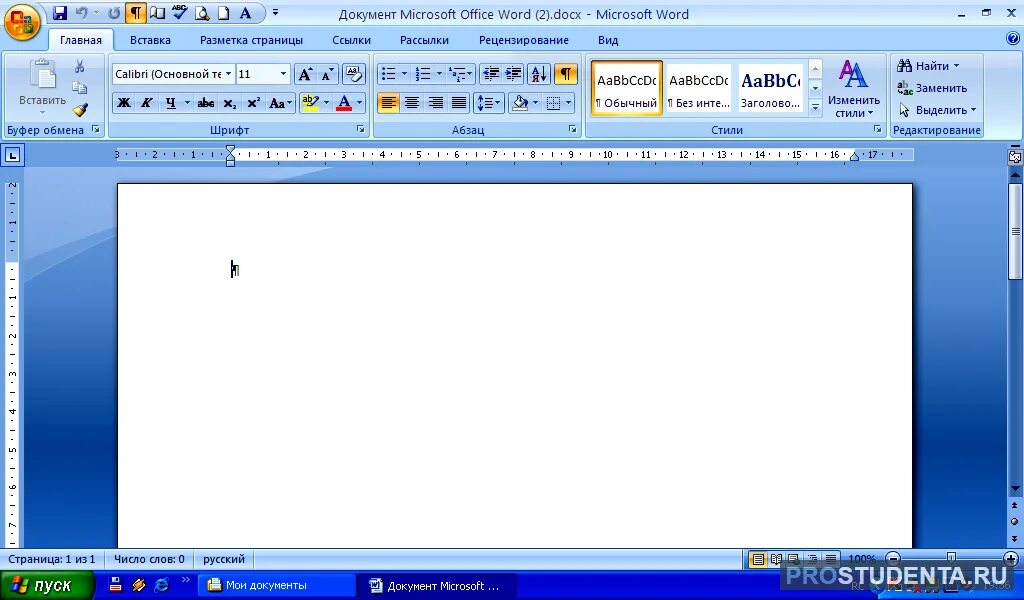Image resolution: width=1024 pixels, height=600 pixels.
Task: Open the round Office button menu
Action: click(x=22, y=23)
